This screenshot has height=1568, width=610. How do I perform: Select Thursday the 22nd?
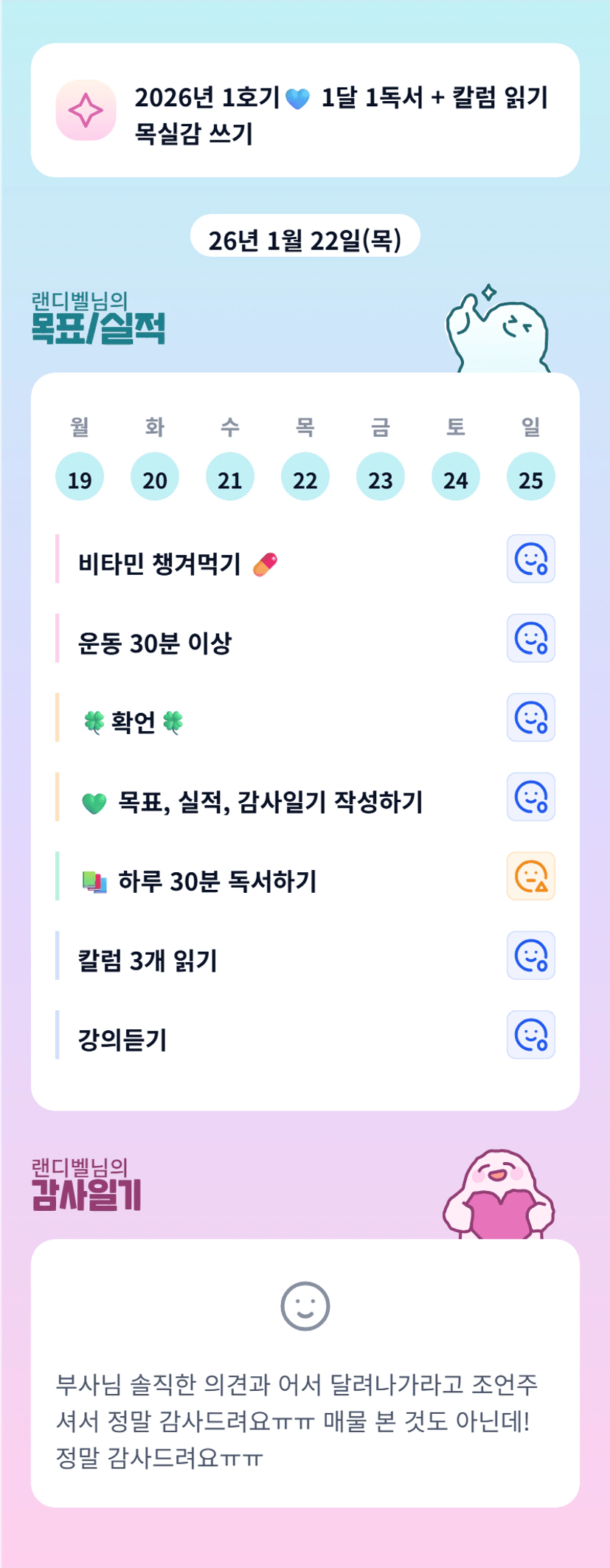[305, 477]
